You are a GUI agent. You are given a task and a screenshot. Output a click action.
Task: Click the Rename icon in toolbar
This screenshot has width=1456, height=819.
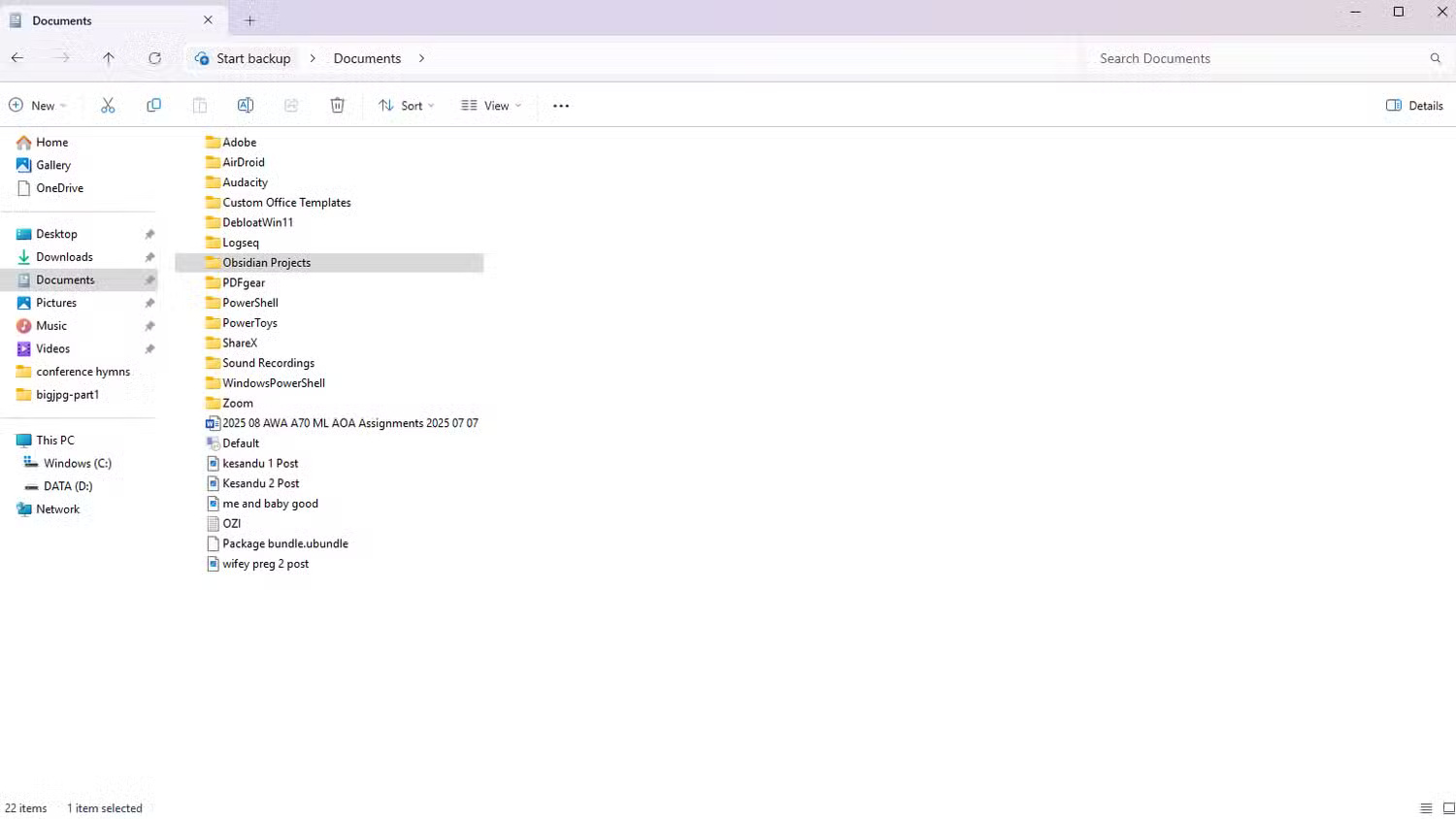pyautogui.click(x=246, y=106)
